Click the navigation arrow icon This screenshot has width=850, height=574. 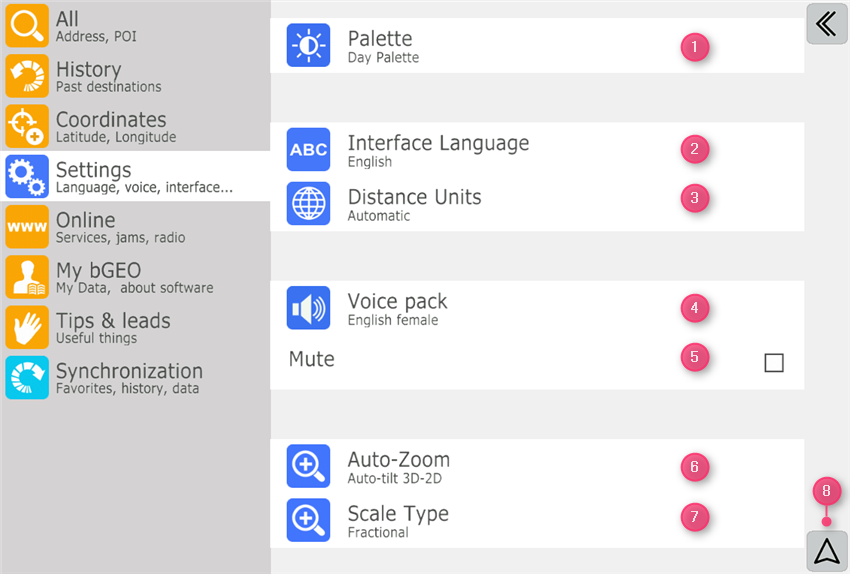click(x=826, y=552)
